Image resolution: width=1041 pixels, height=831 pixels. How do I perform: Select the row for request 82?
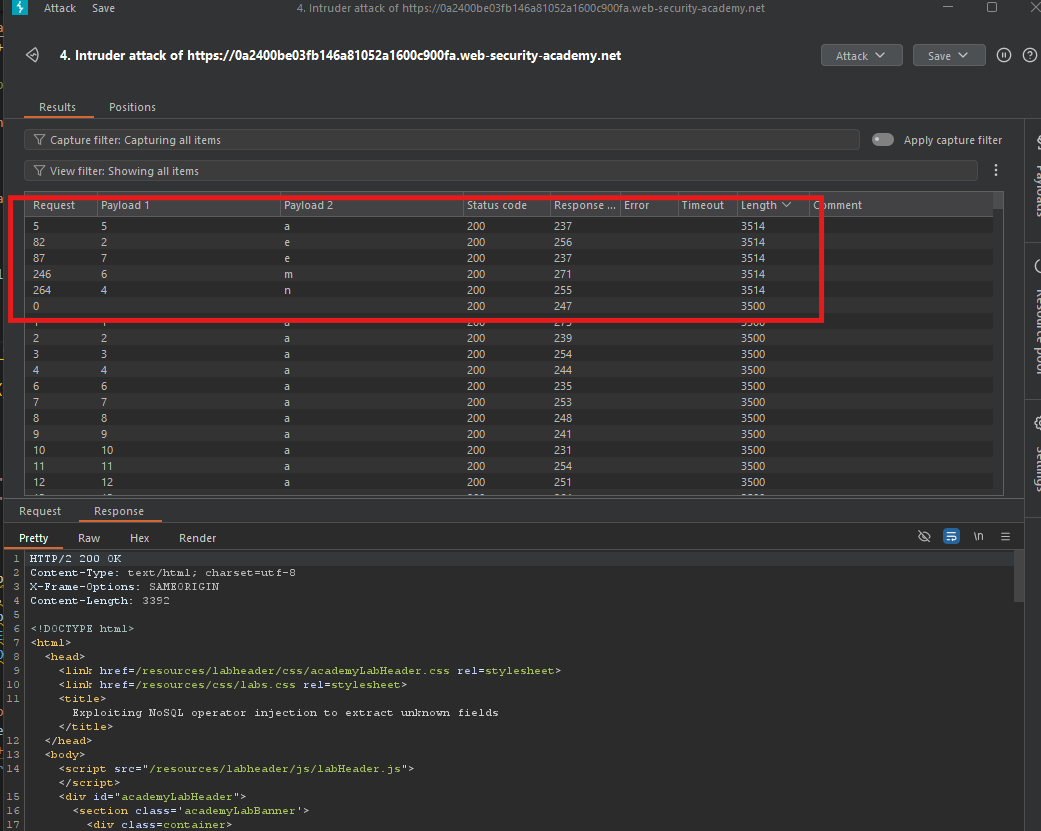click(509, 242)
